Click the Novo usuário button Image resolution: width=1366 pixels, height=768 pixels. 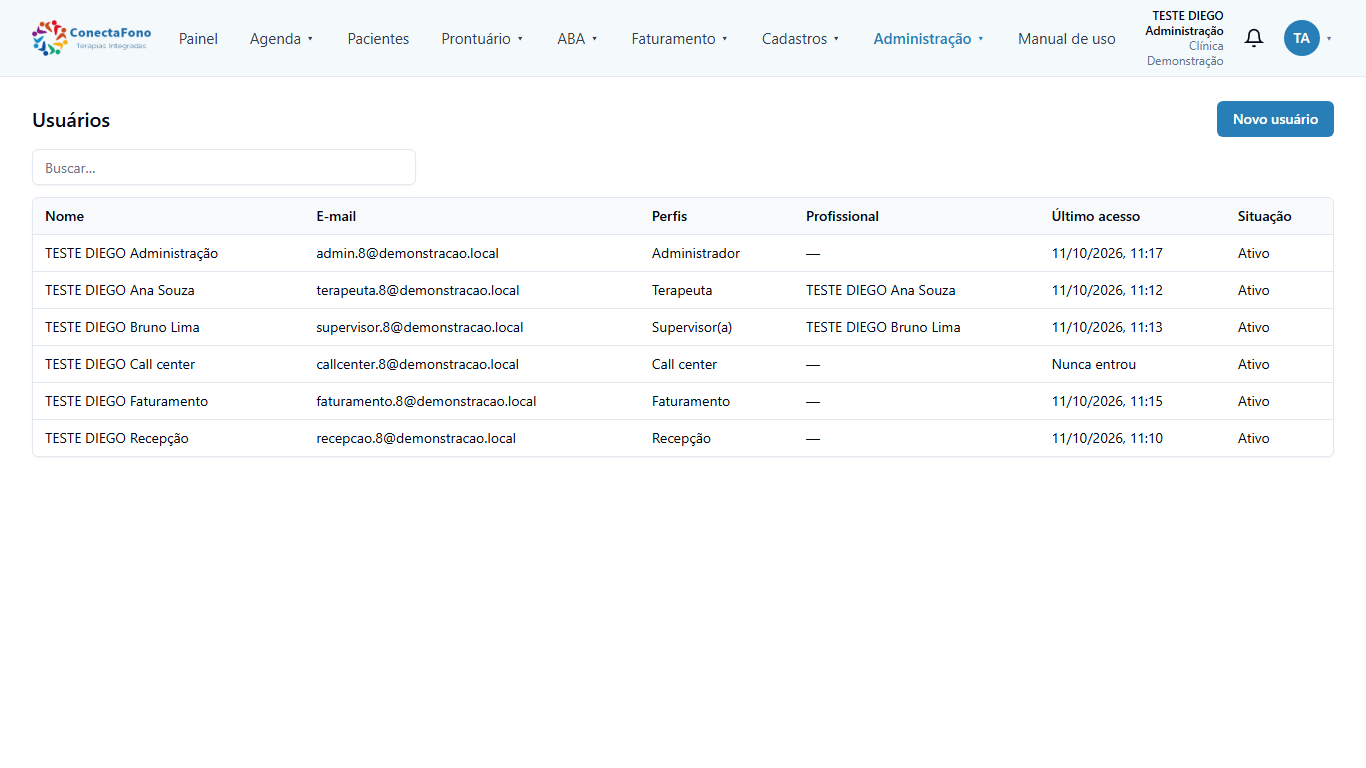click(x=1275, y=119)
